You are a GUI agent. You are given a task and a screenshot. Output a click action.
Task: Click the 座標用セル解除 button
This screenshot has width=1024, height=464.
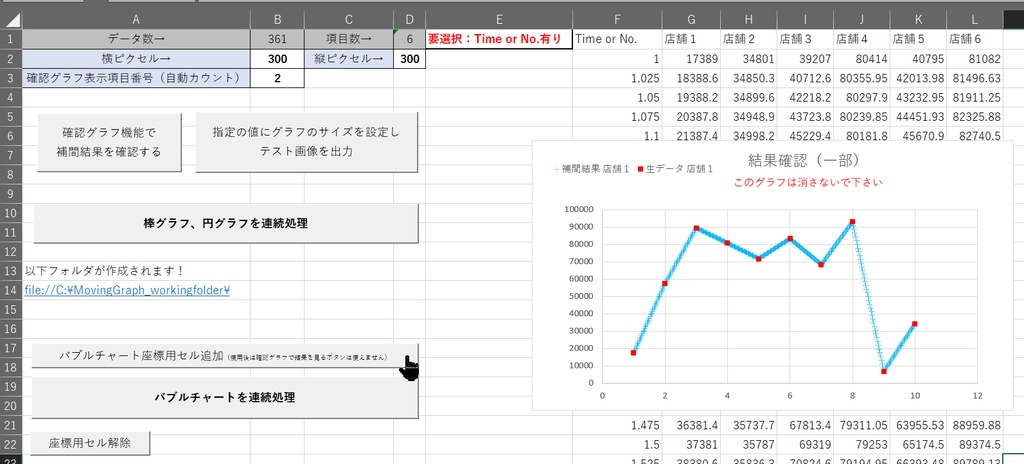[90, 443]
